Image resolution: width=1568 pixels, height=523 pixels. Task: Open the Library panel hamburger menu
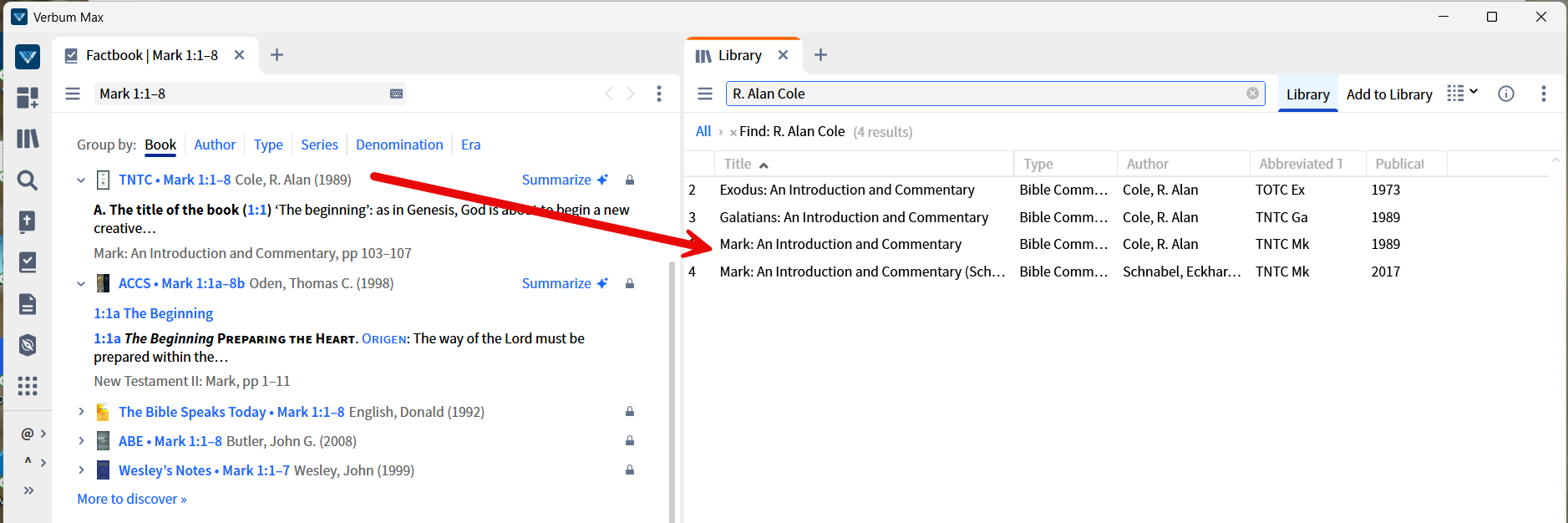coord(705,94)
